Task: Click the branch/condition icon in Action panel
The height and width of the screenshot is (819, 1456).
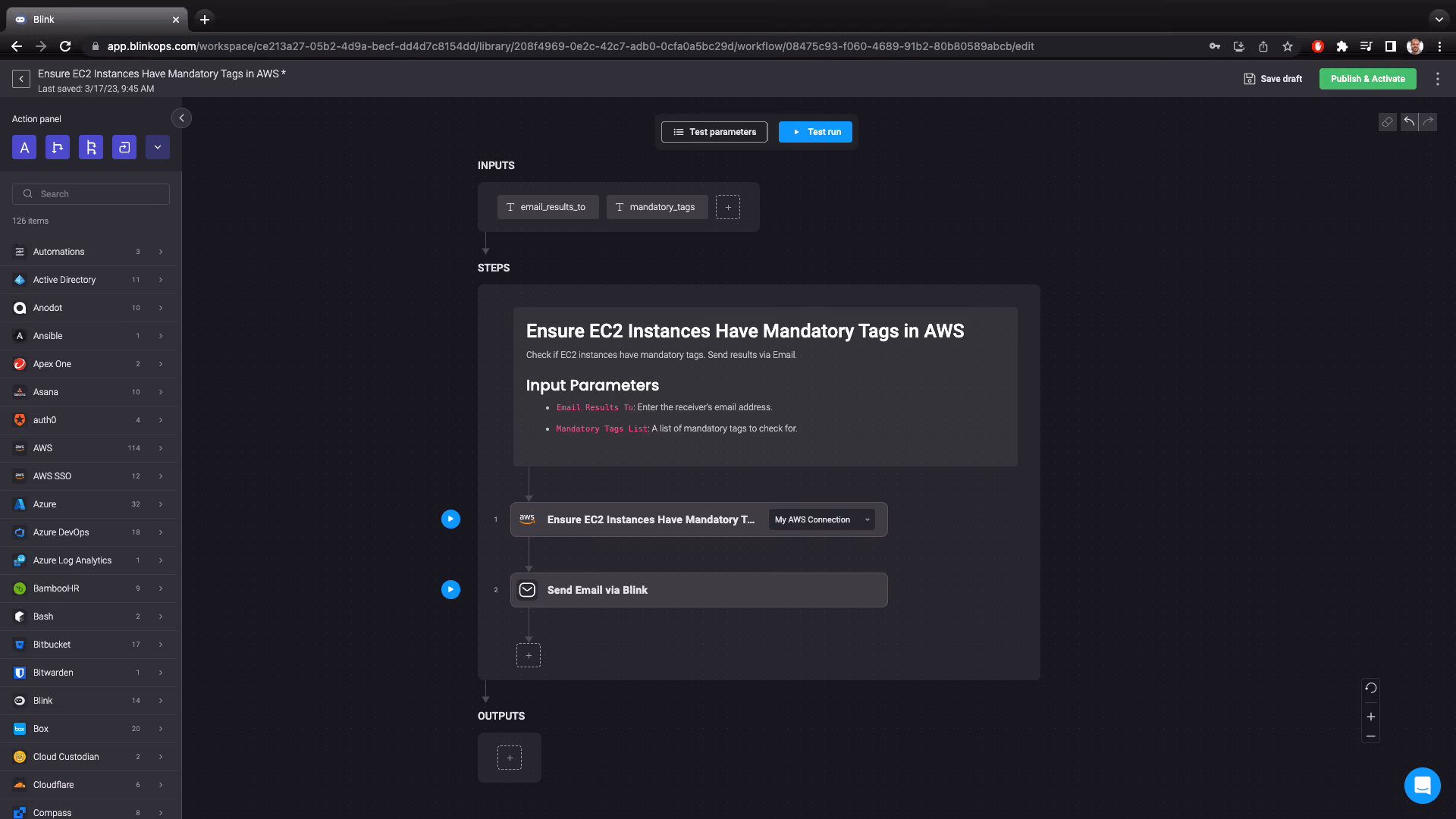Action: (58, 147)
